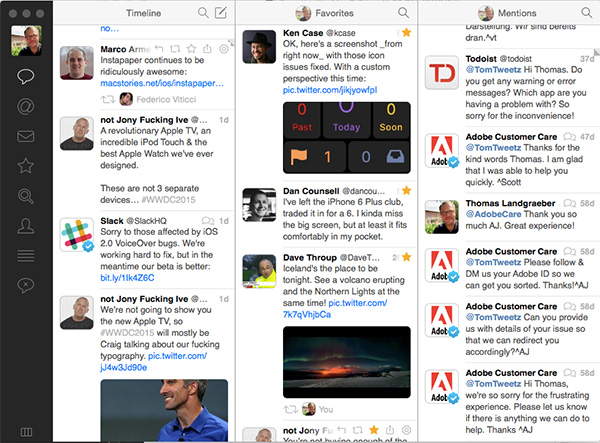Viewport: 600px width, 443px height.
Task: Compose a new tweet
Action: coord(221,13)
